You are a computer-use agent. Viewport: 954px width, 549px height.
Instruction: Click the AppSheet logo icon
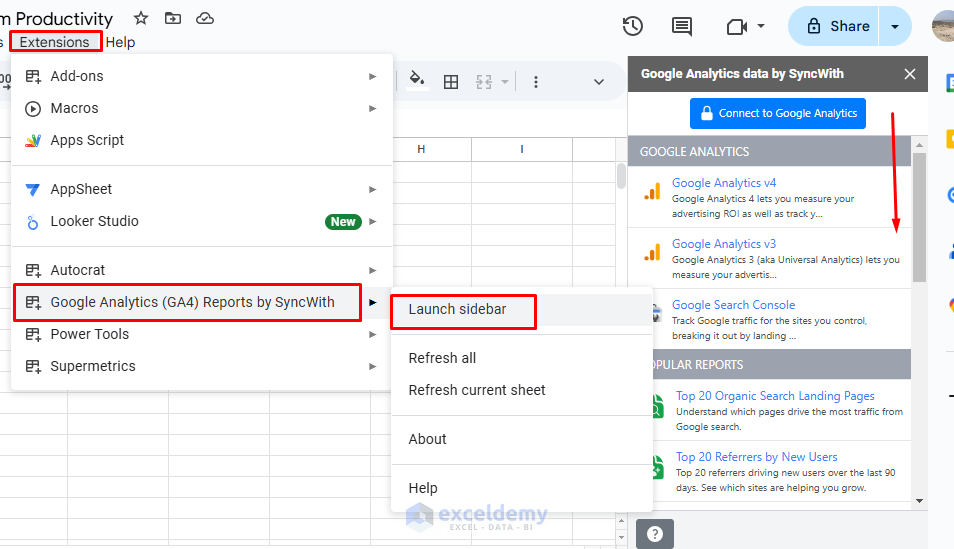tap(33, 190)
